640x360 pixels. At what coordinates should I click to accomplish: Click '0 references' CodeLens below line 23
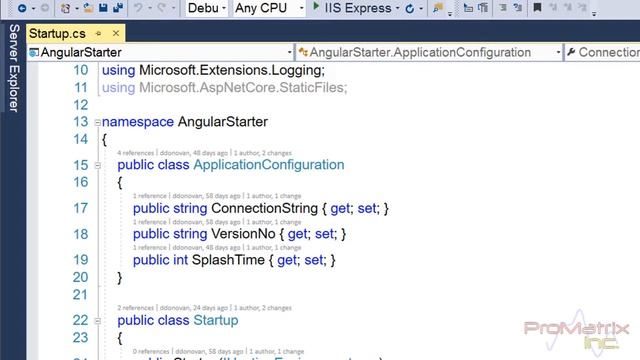click(x=151, y=351)
